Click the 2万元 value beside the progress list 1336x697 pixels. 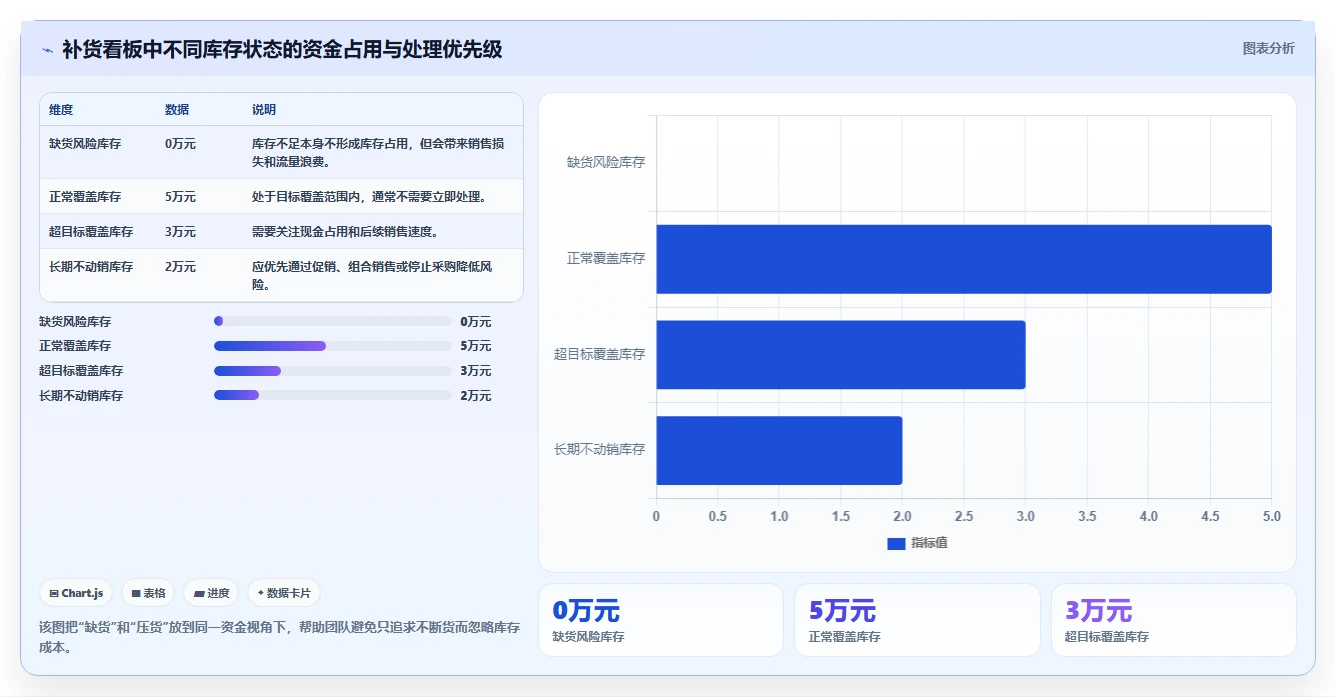476,396
